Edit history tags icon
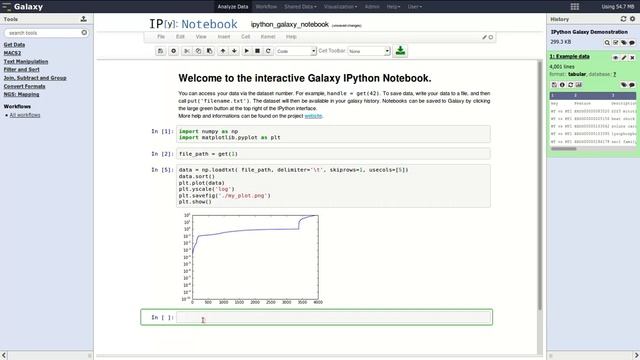Viewport: 640px width, 360px height. [624, 43]
